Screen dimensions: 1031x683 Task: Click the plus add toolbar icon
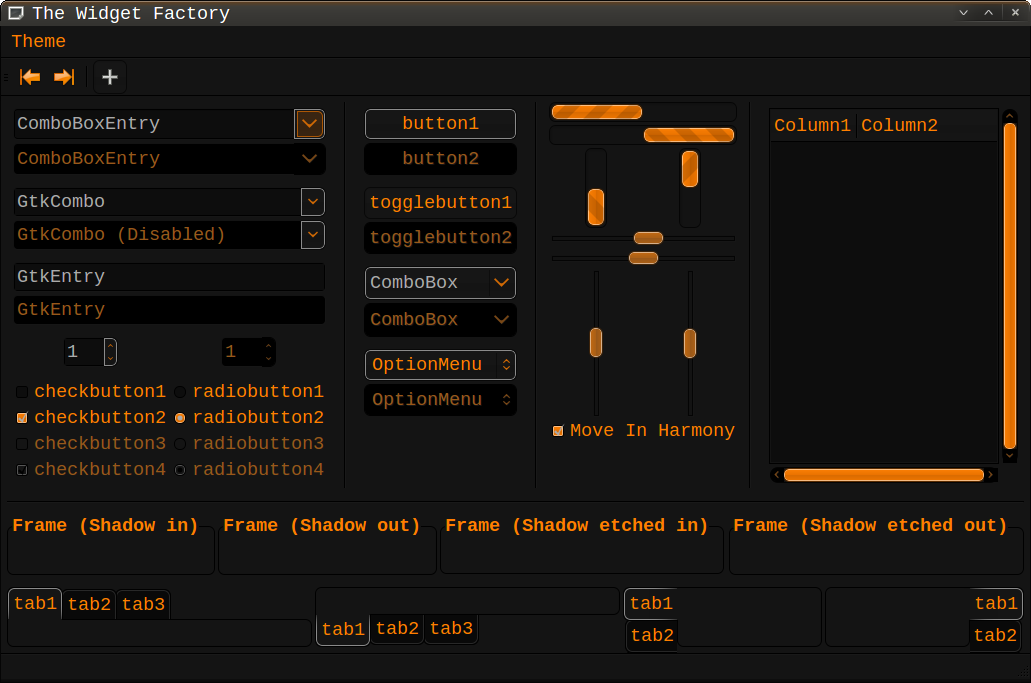(110, 78)
